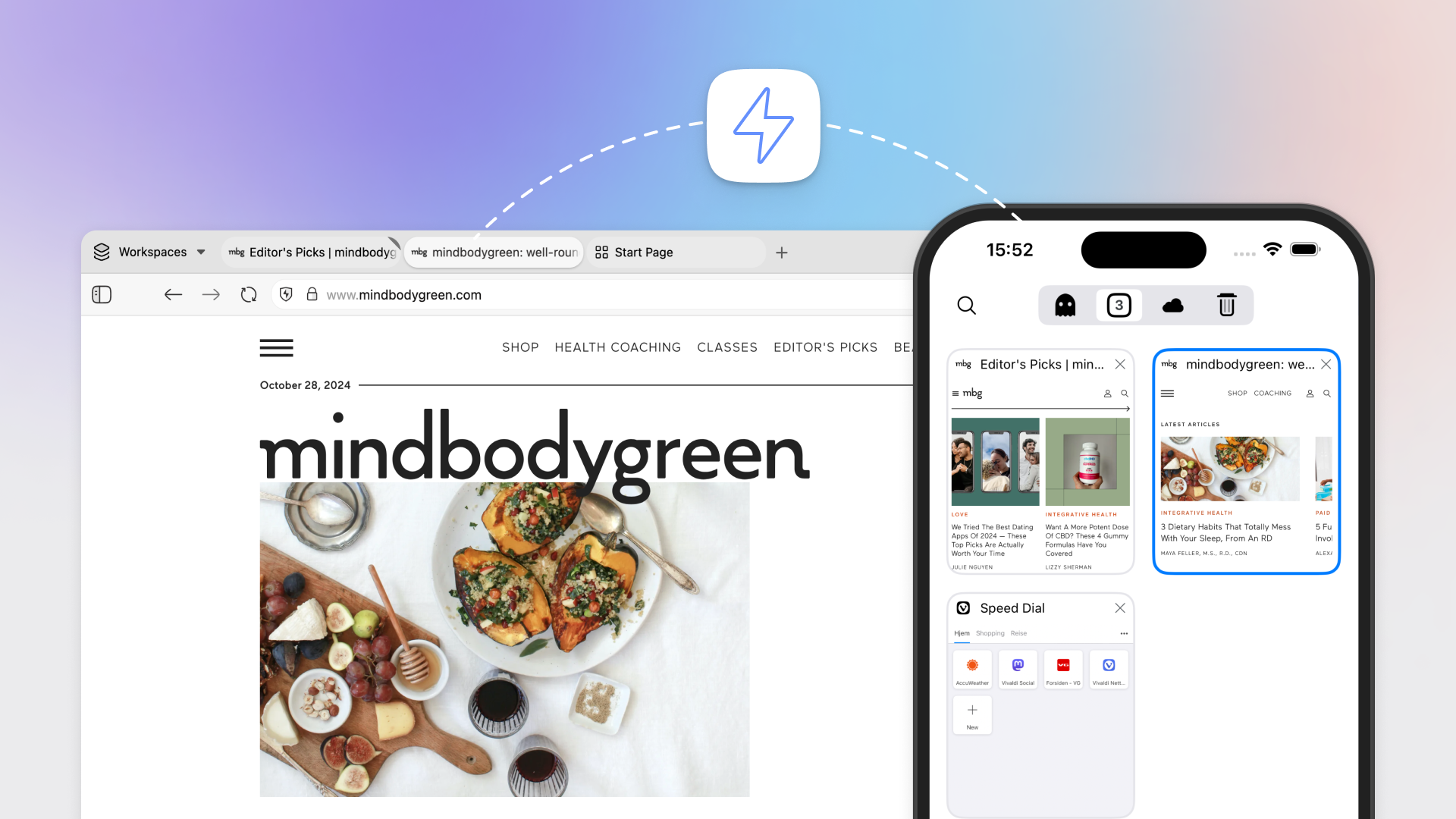1456x819 pixels.
Task: Click the back navigation arrow in desktop
Action: (172, 294)
